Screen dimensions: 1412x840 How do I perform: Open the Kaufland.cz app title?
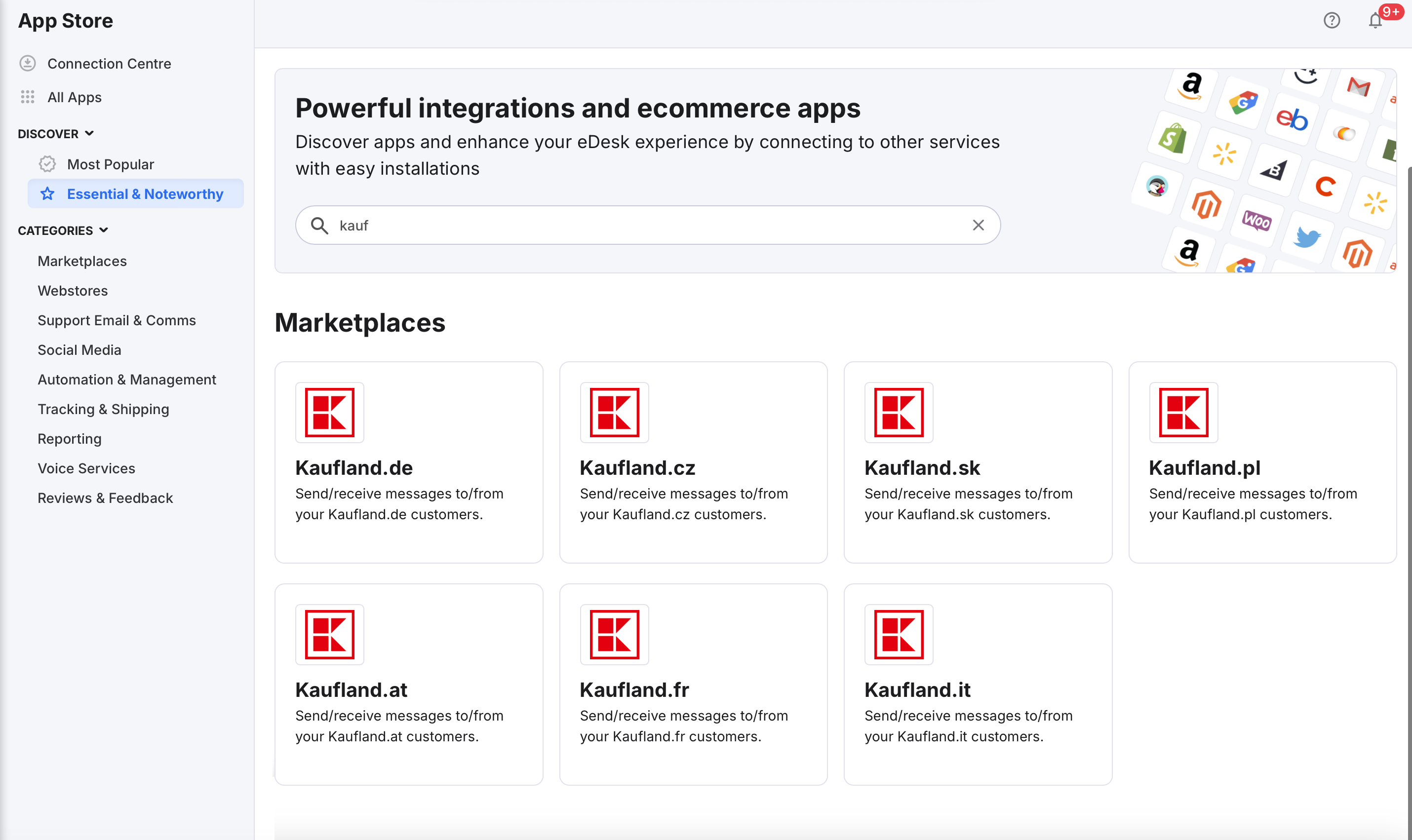[637, 468]
